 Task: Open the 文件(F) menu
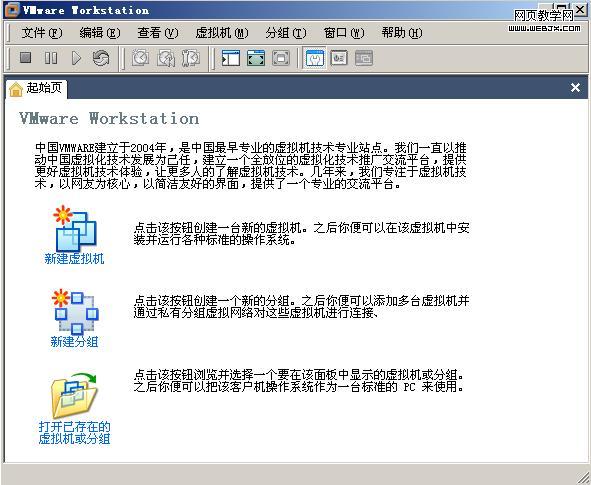42,33
